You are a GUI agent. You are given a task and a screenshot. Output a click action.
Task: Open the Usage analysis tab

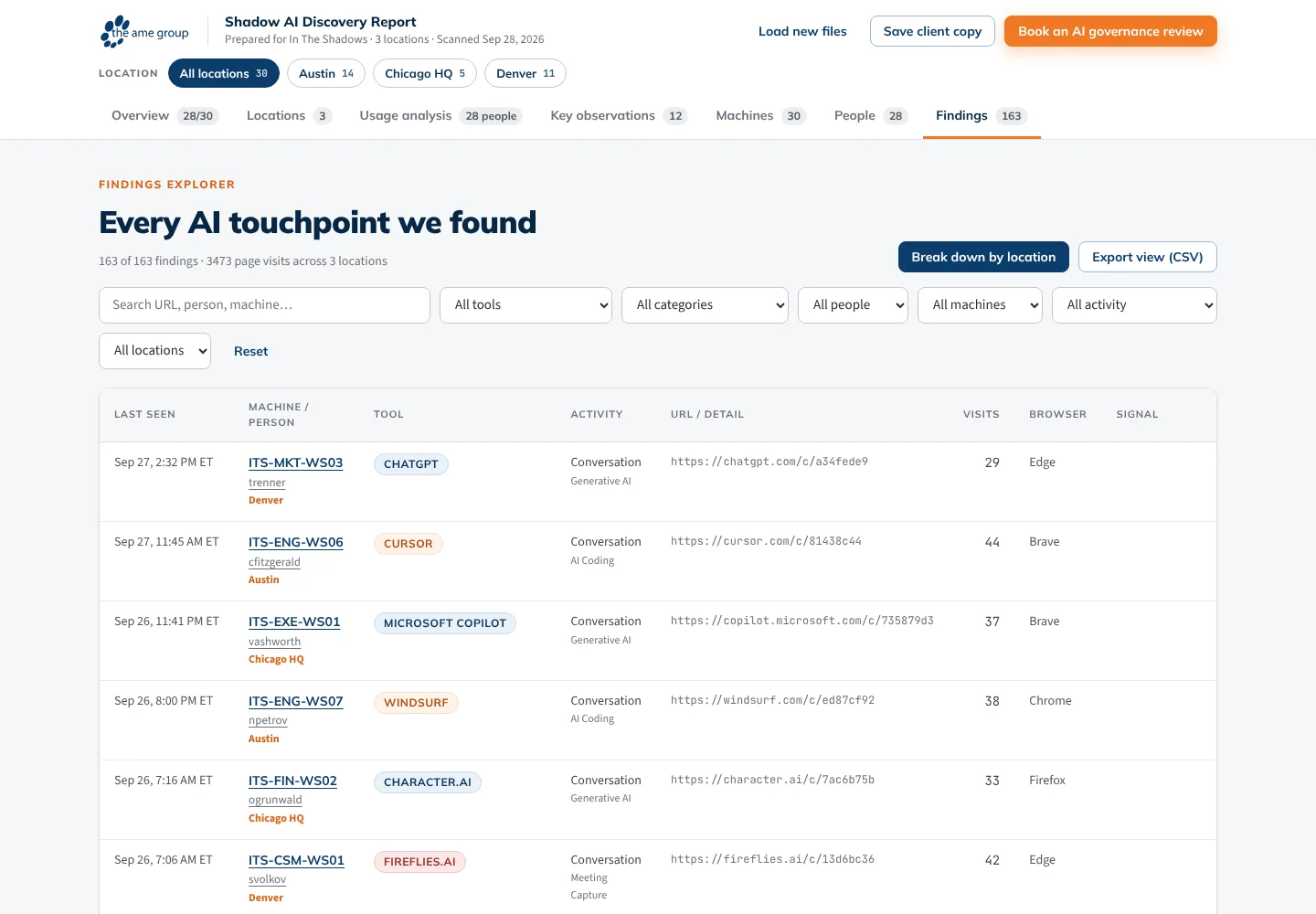[440, 115]
